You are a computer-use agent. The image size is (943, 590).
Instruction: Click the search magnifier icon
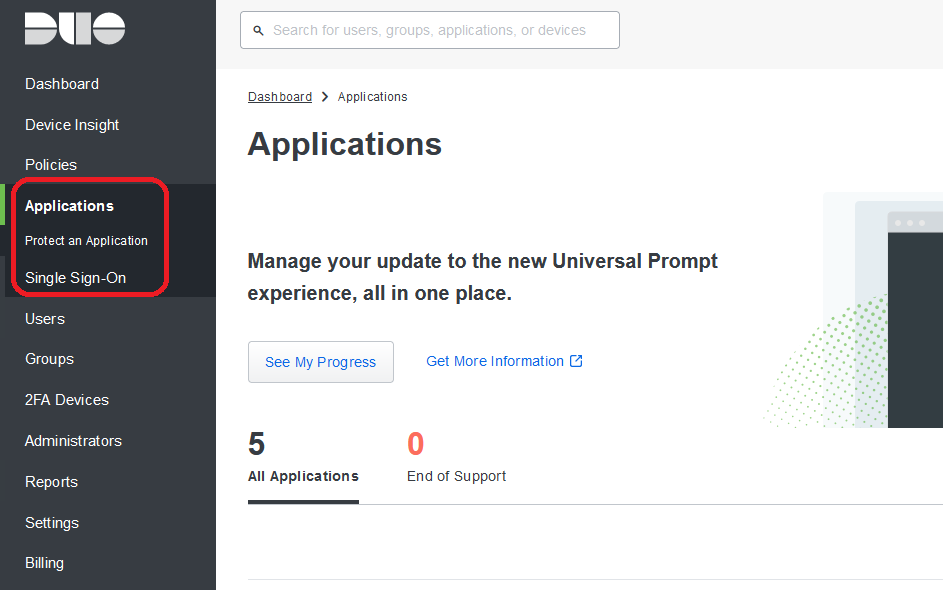259,31
